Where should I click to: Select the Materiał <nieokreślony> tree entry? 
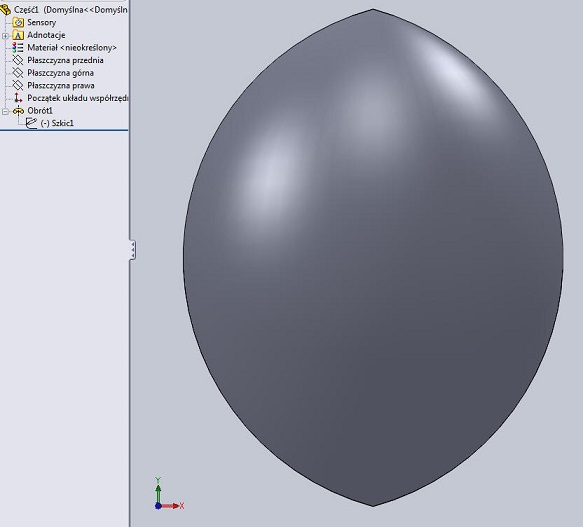pyautogui.click(x=72, y=48)
